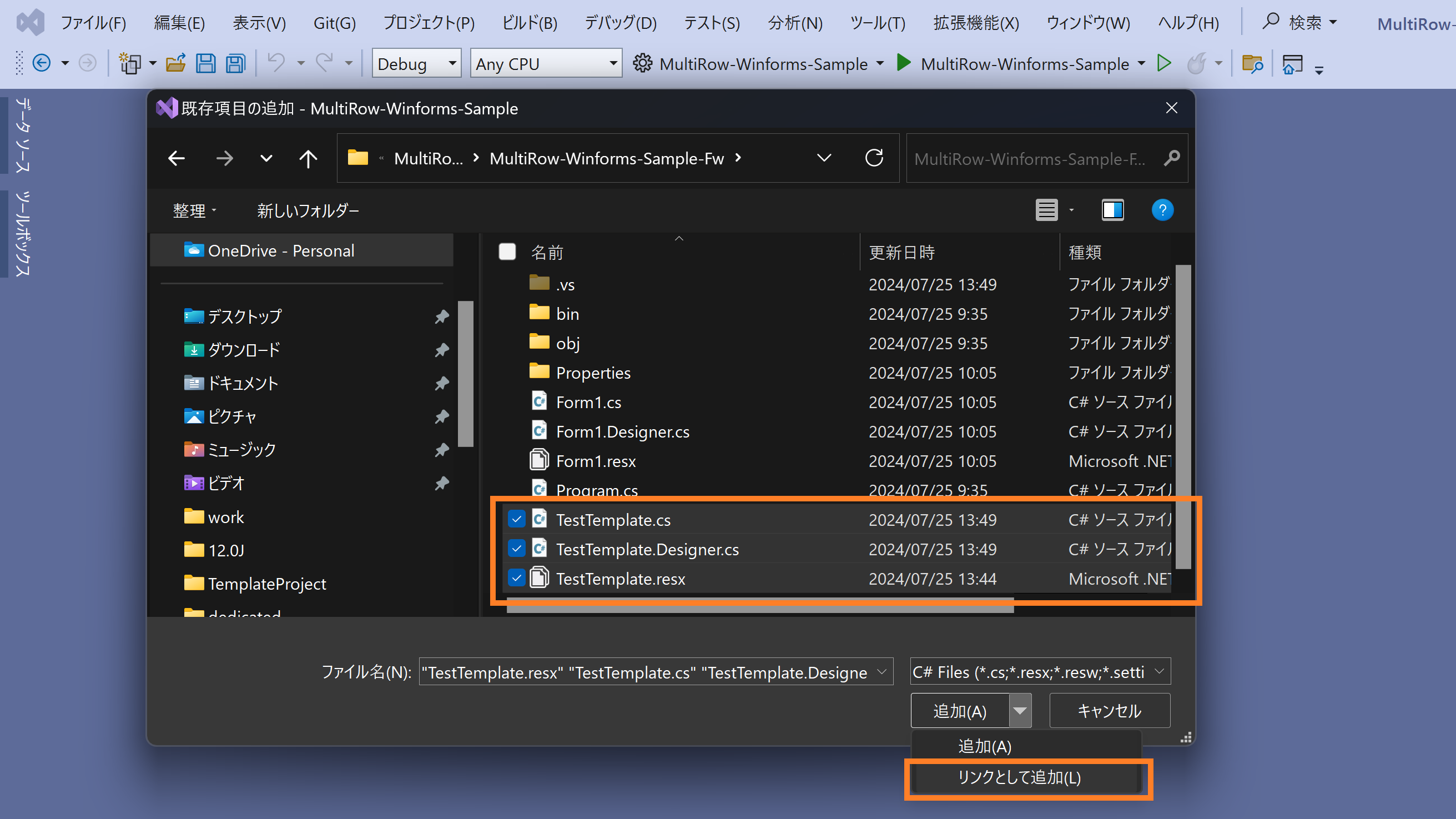Open the プロジェクト(P) menu
The height and width of the screenshot is (819, 1456).
(429, 23)
